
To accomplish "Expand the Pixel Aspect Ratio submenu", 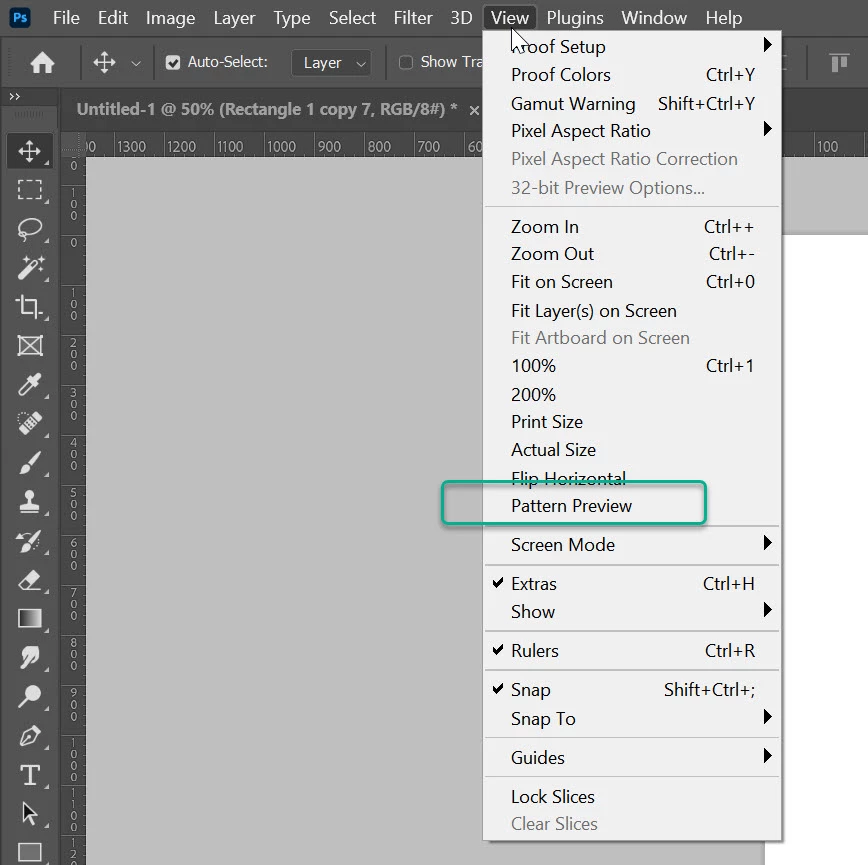I will coord(632,131).
